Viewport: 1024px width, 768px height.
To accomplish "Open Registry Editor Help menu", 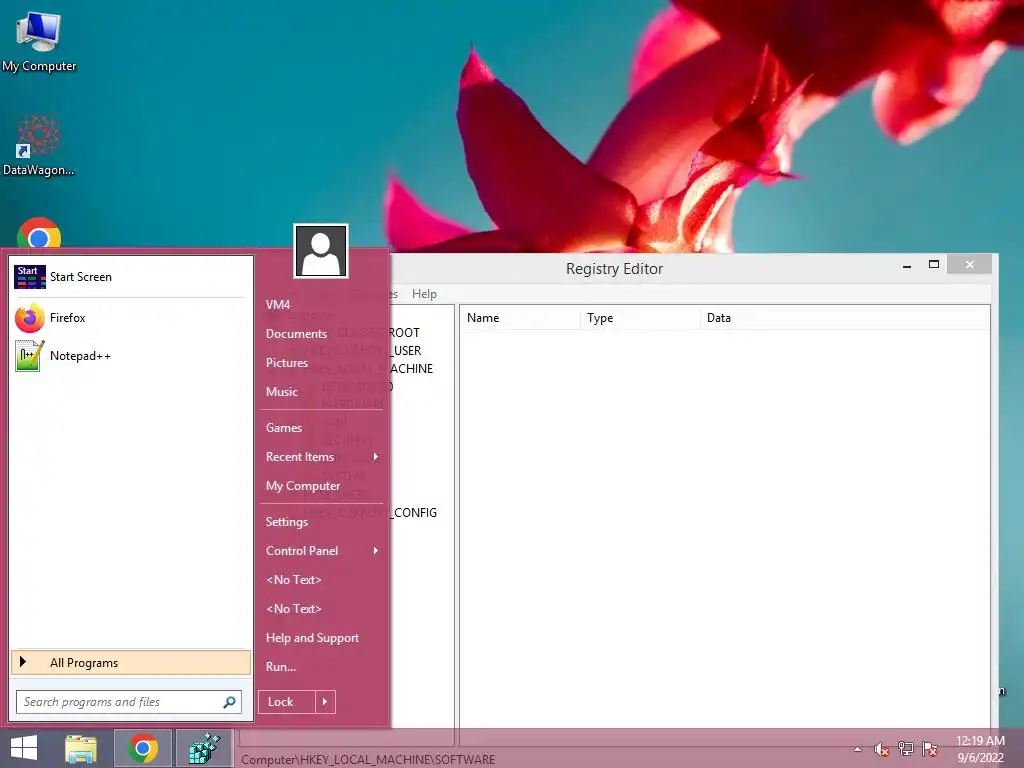I will click(x=424, y=295).
